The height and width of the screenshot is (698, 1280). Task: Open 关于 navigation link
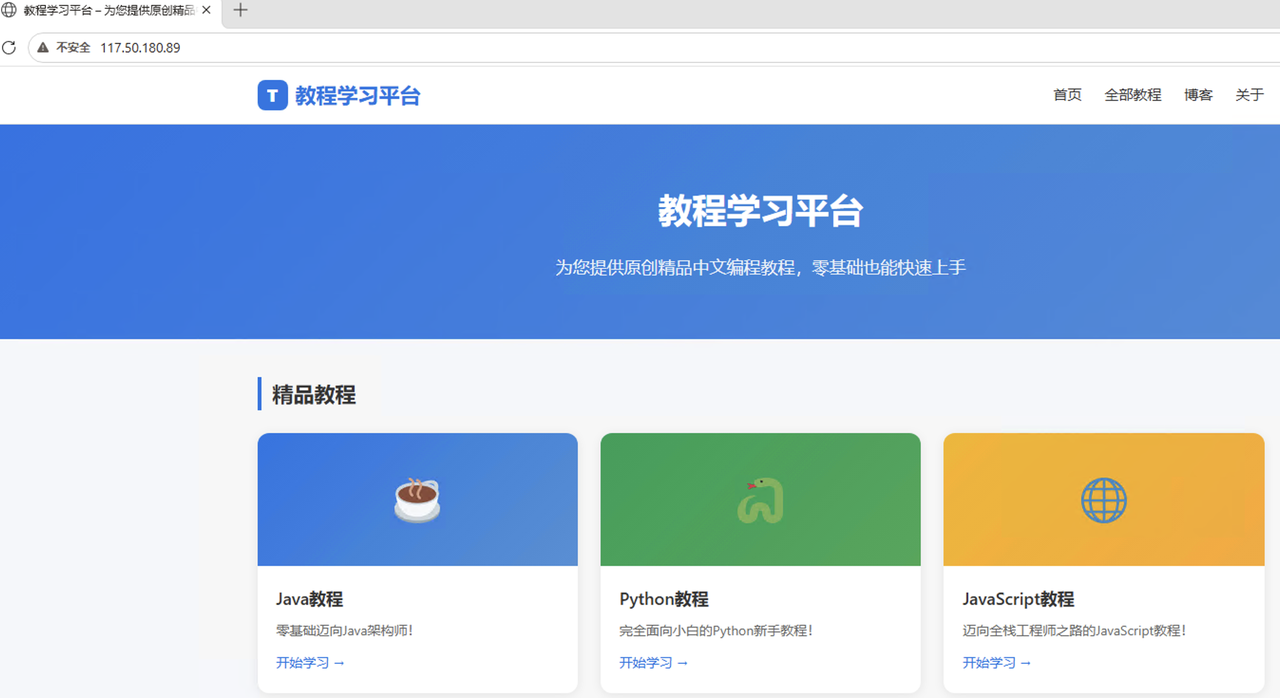pos(1250,95)
